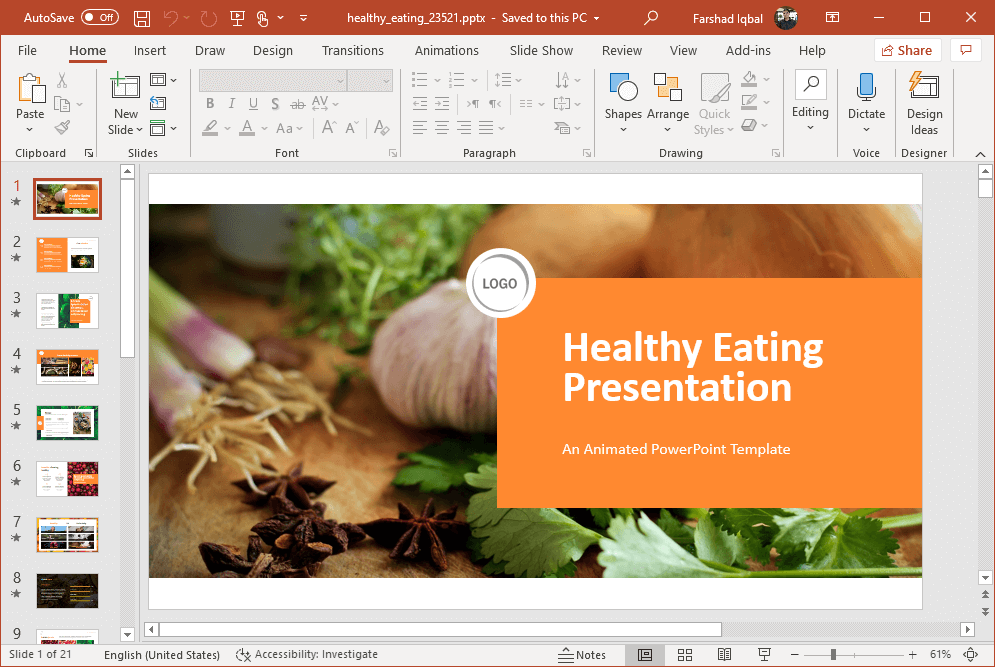Fit slide to current window
The height and width of the screenshot is (667, 995).
point(969,654)
